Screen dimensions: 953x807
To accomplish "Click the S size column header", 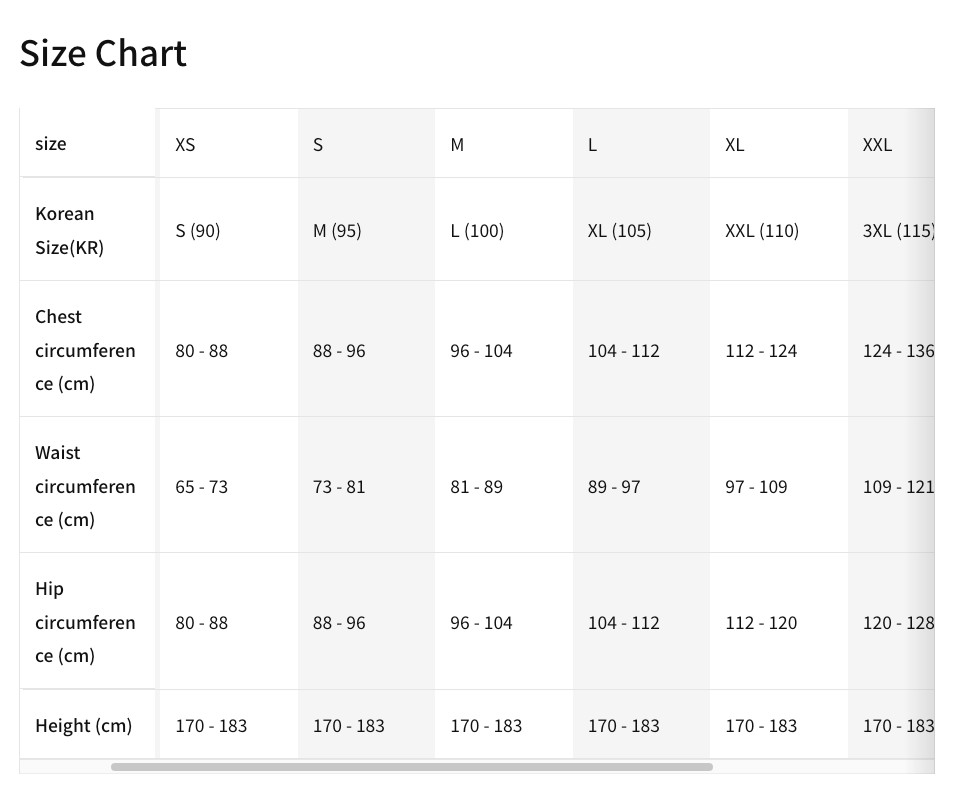I will (x=317, y=145).
